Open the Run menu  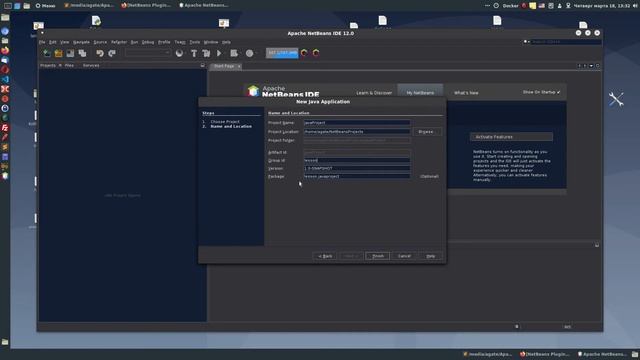point(134,42)
